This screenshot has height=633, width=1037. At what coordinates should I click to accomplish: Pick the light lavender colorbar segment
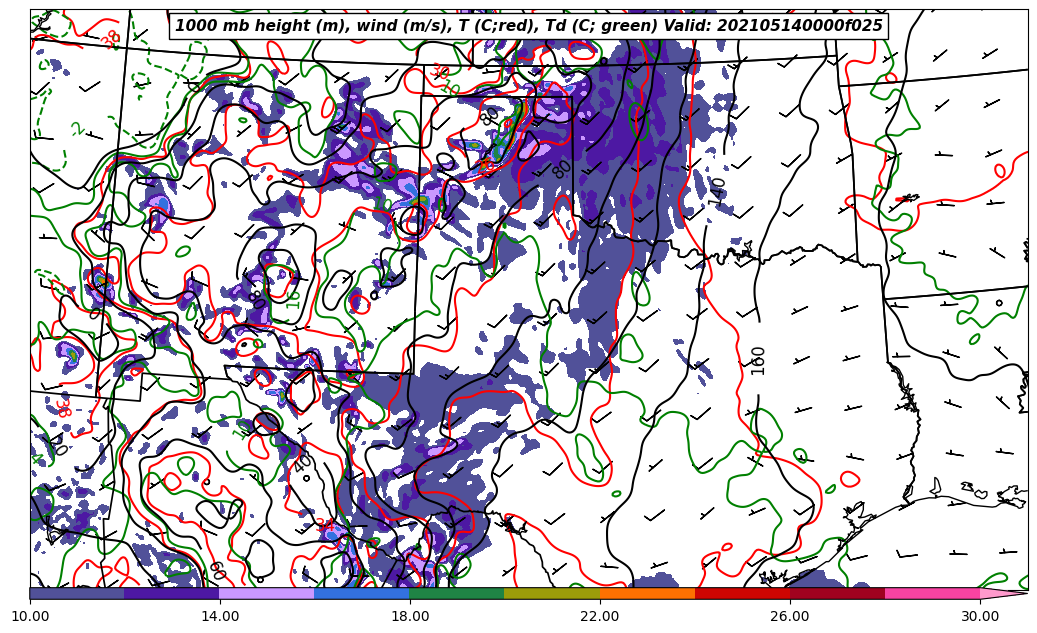266,593
